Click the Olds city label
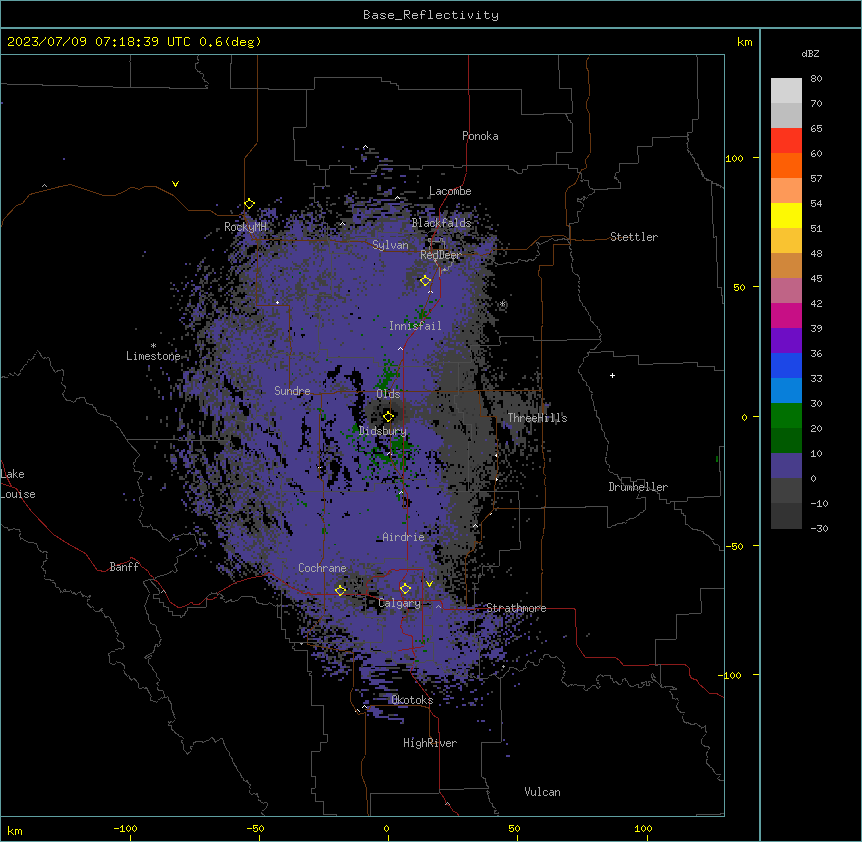862x842 pixels. 388,394
